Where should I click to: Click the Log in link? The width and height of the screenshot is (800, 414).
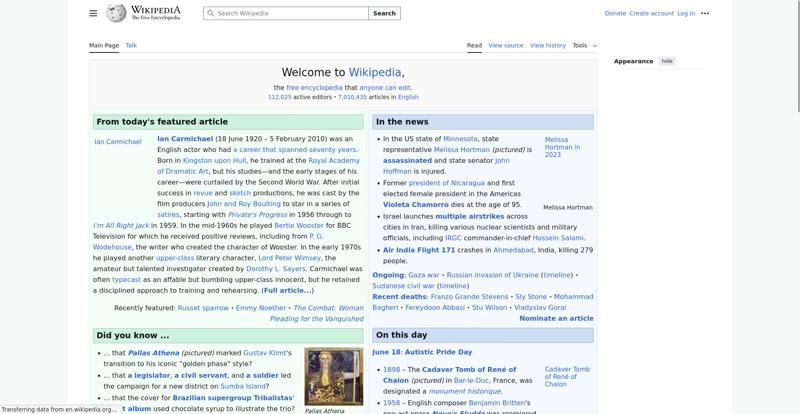(686, 13)
